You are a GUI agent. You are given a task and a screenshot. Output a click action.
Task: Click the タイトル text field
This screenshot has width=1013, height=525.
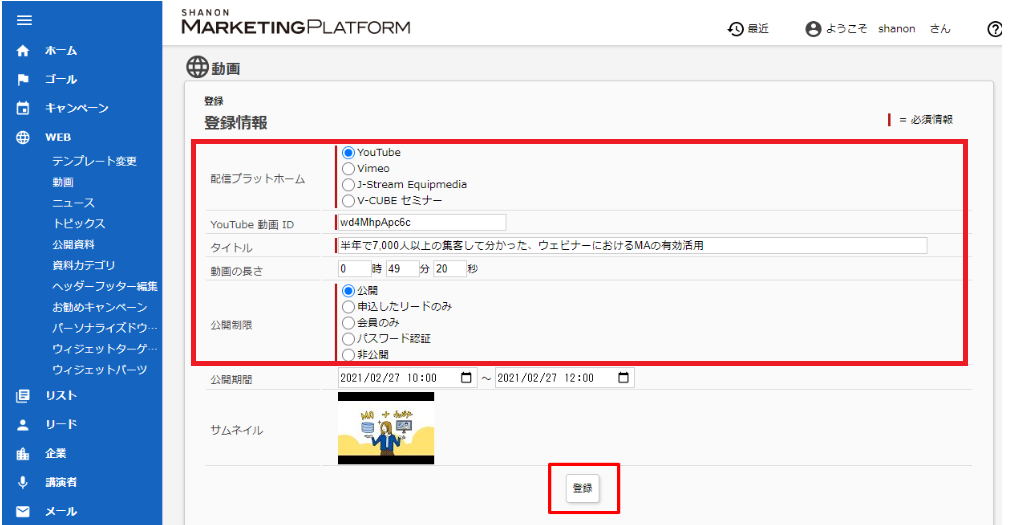click(632, 245)
